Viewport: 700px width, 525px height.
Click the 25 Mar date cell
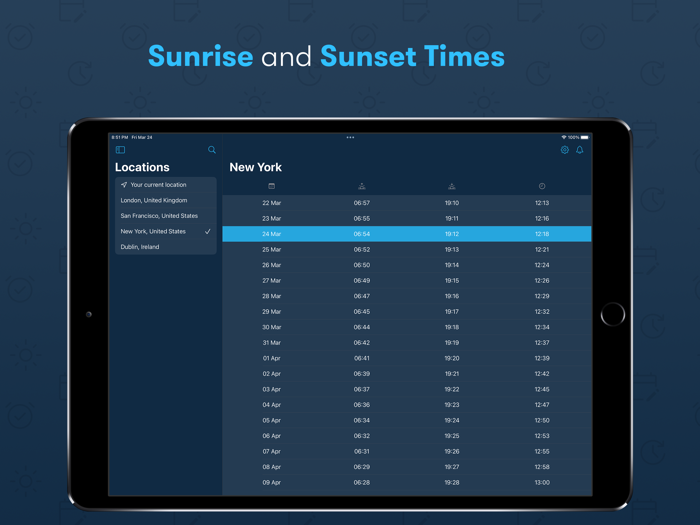(x=271, y=250)
